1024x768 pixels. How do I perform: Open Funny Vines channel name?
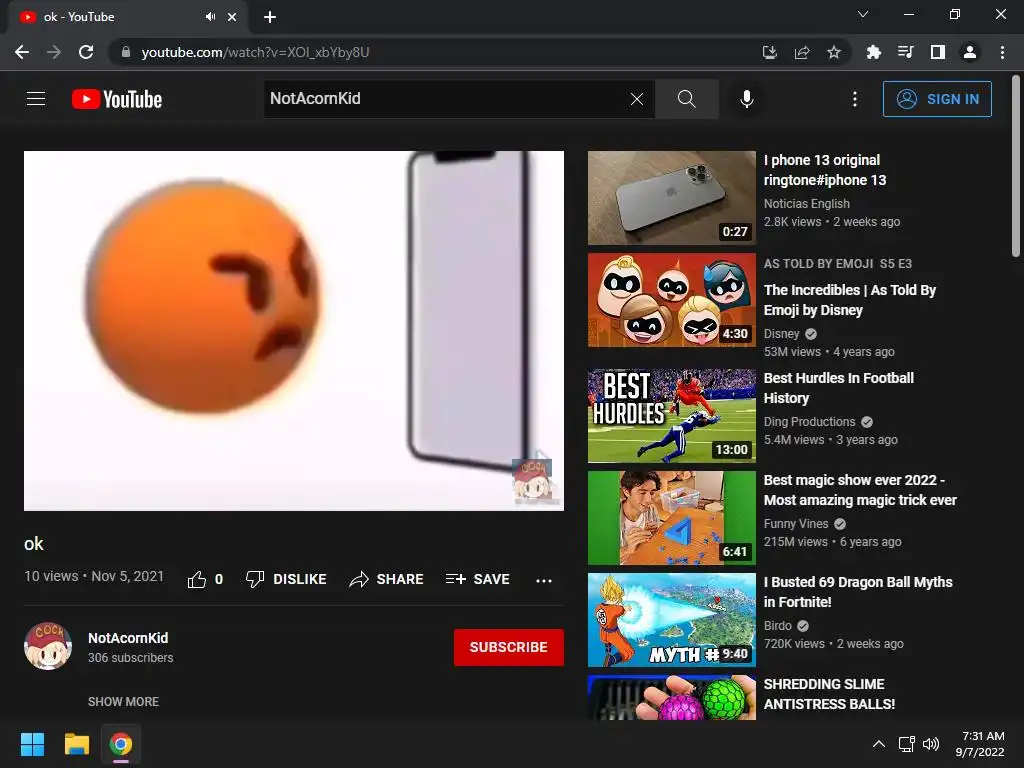796,524
